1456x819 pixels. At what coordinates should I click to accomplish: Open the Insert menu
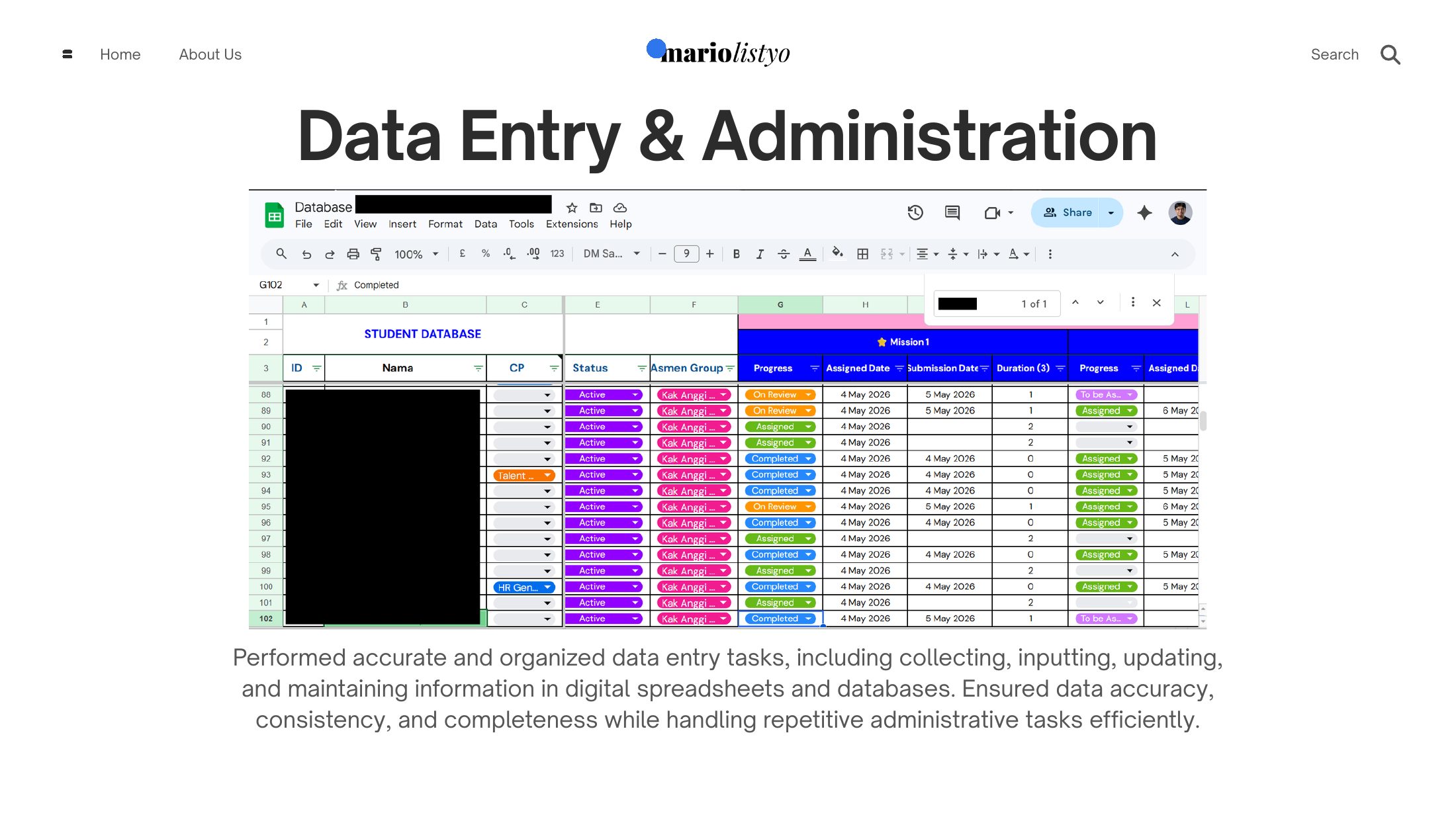coord(402,224)
